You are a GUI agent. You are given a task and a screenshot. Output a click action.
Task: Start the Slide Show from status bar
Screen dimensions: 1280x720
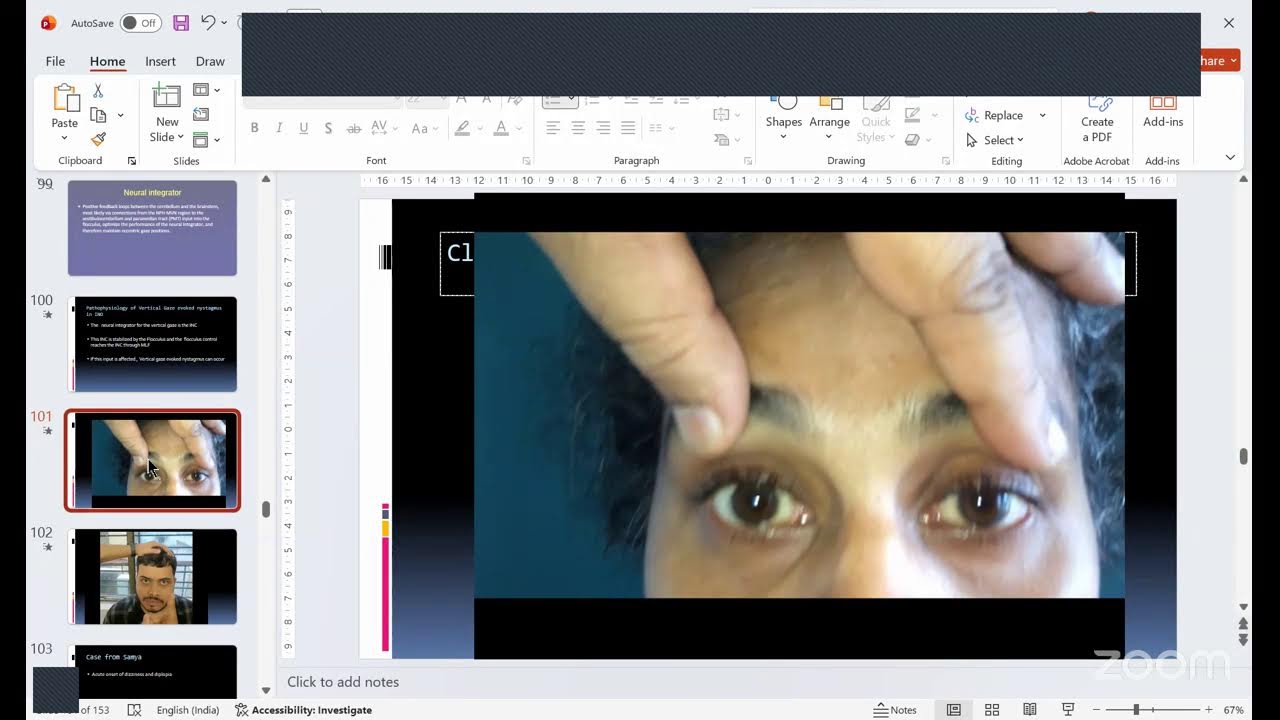click(1068, 710)
